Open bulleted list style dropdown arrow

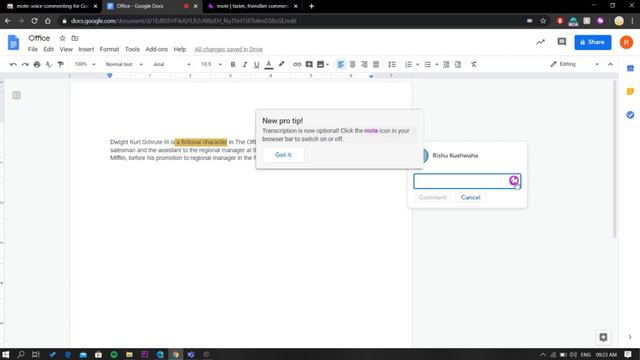tap(436, 64)
